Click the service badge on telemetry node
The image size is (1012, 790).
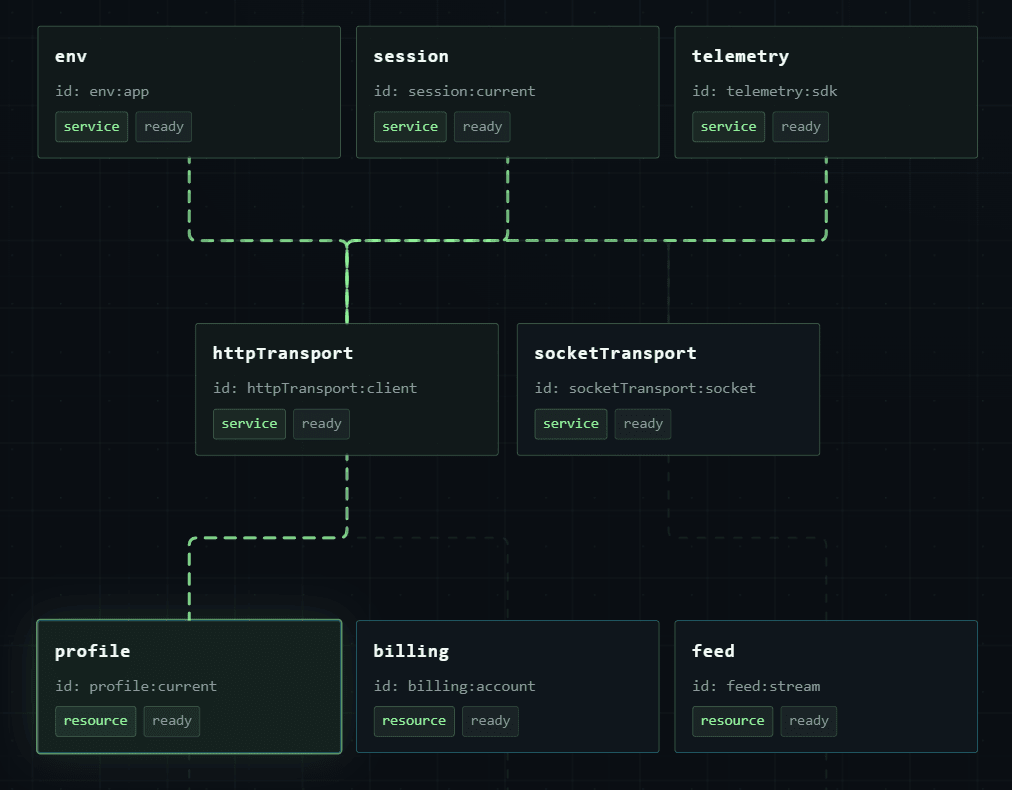(729, 127)
